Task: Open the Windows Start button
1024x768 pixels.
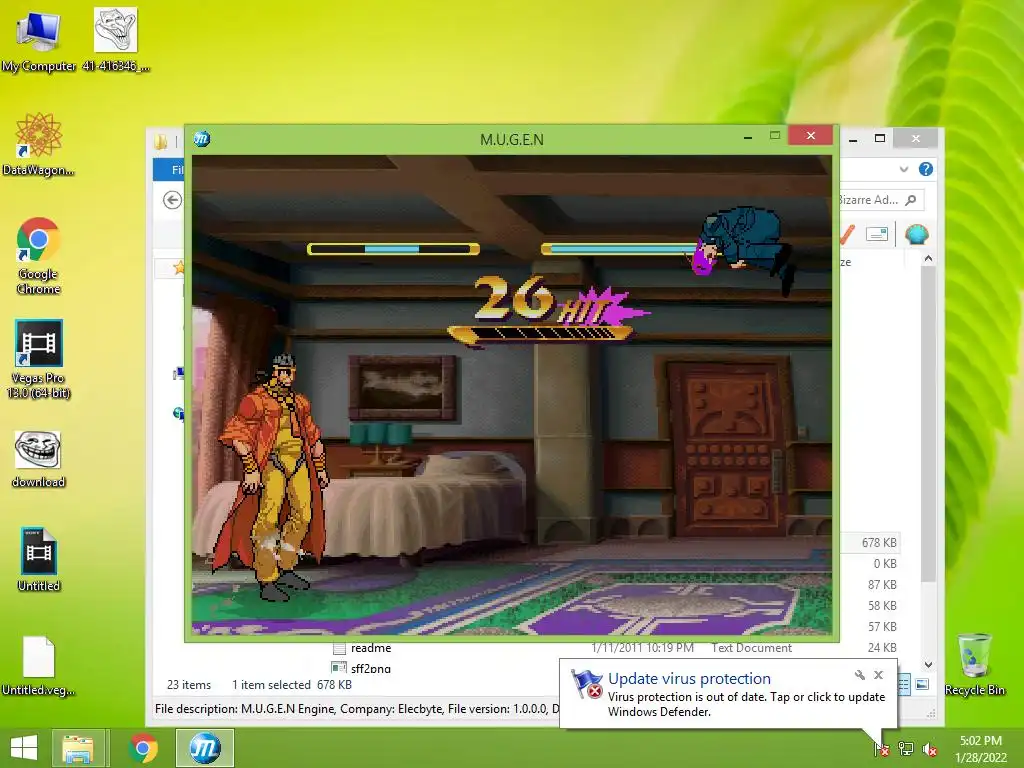Action: click(24, 748)
